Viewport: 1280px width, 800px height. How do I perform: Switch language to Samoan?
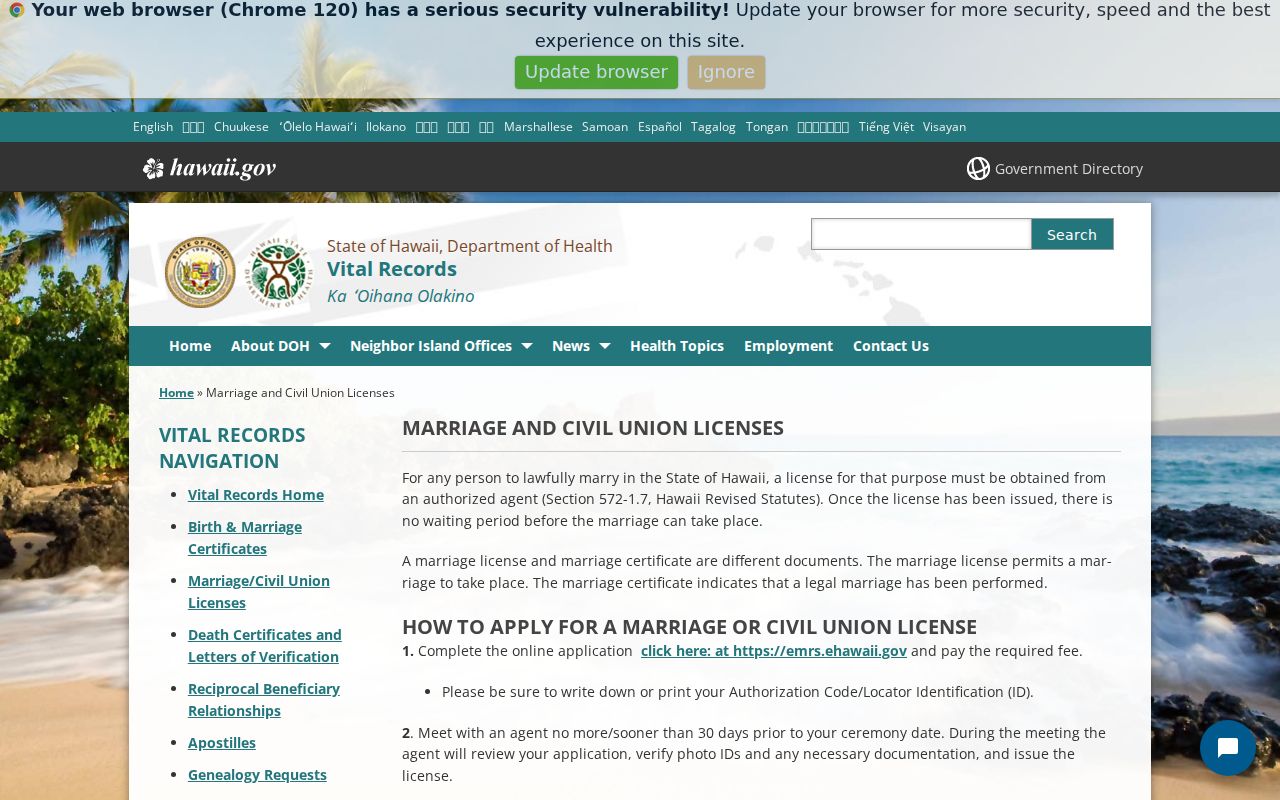tap(605, 127)
